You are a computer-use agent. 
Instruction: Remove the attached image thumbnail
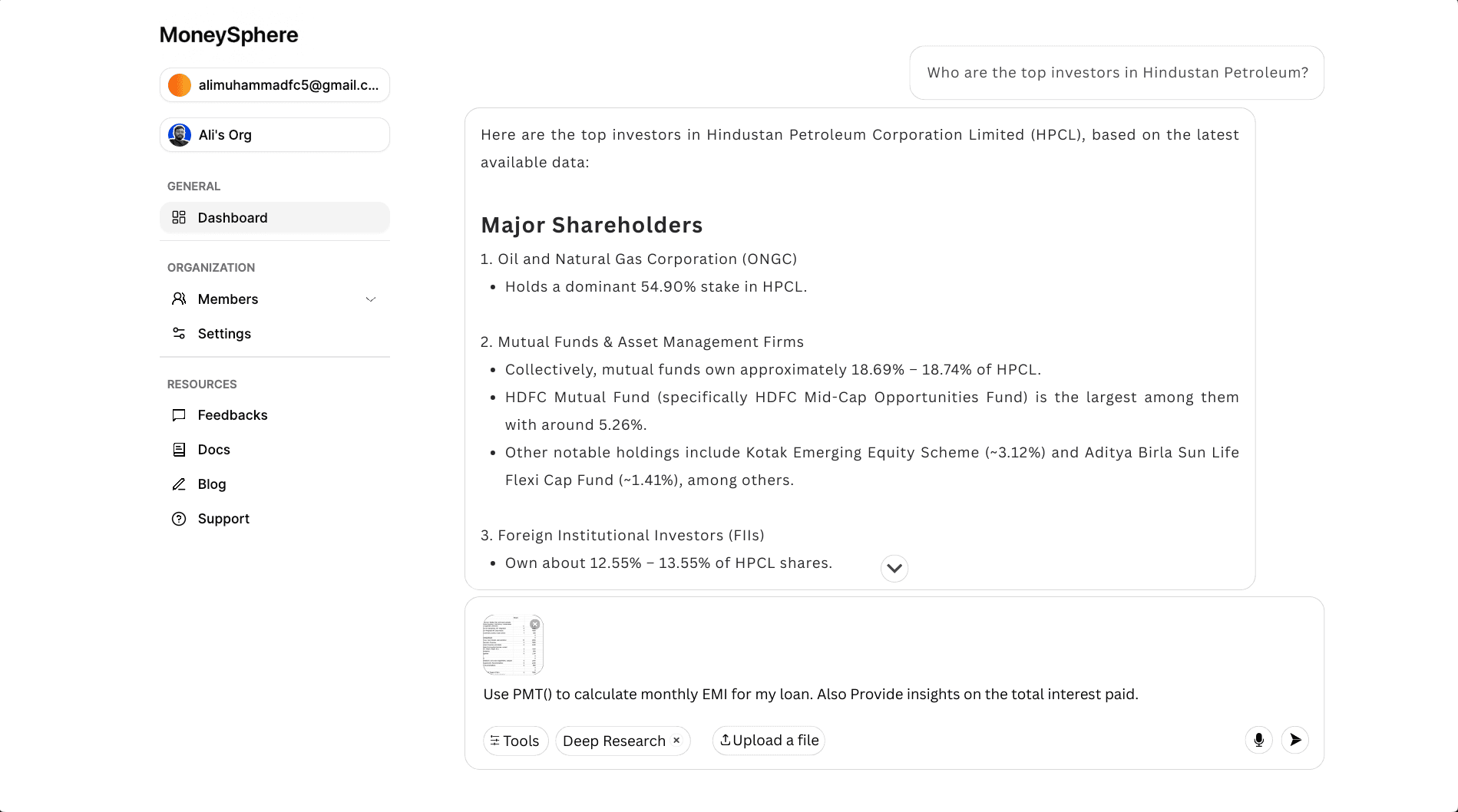[535, 625]
